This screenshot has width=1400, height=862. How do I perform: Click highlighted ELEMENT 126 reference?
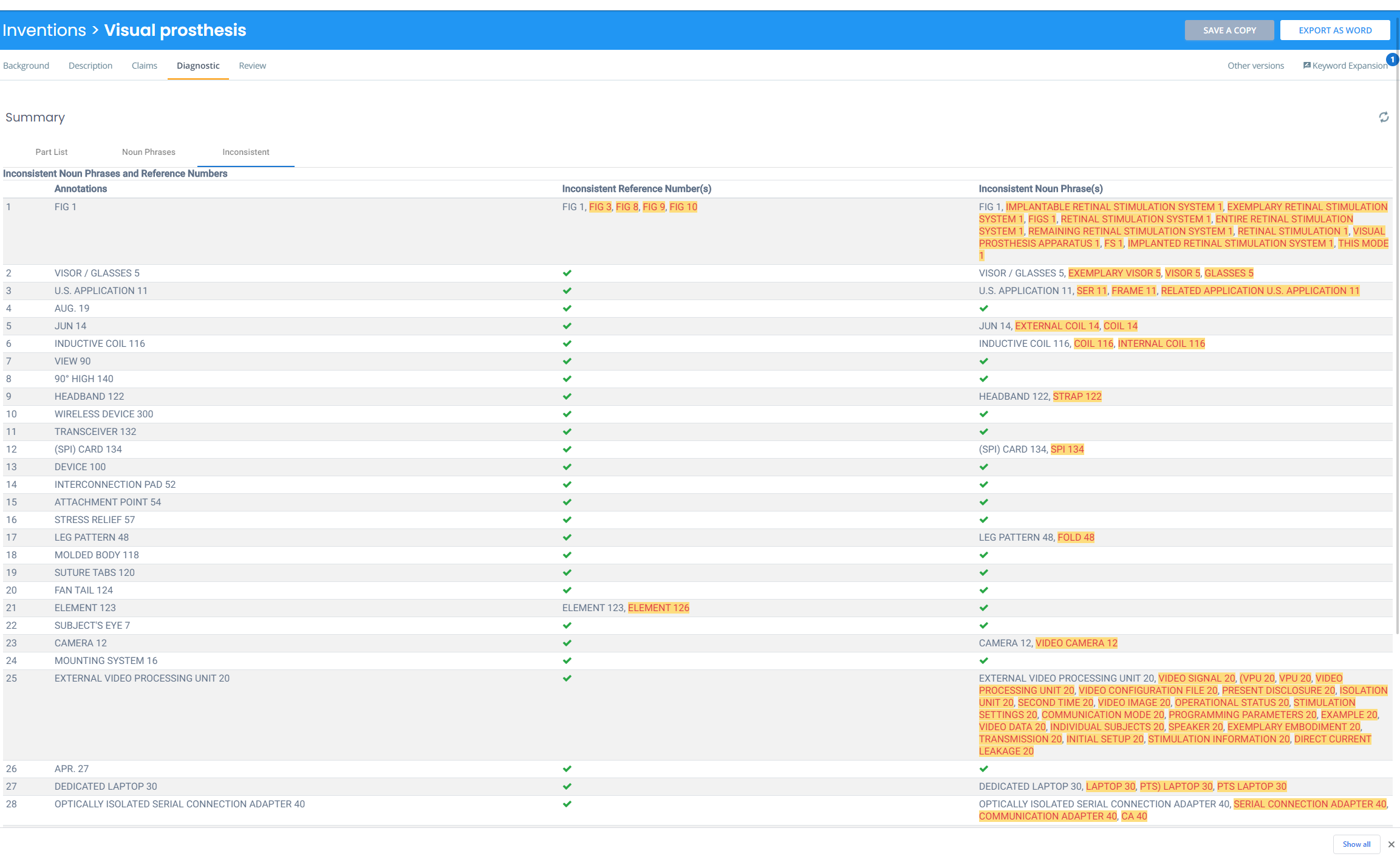[x=658, y=607]
